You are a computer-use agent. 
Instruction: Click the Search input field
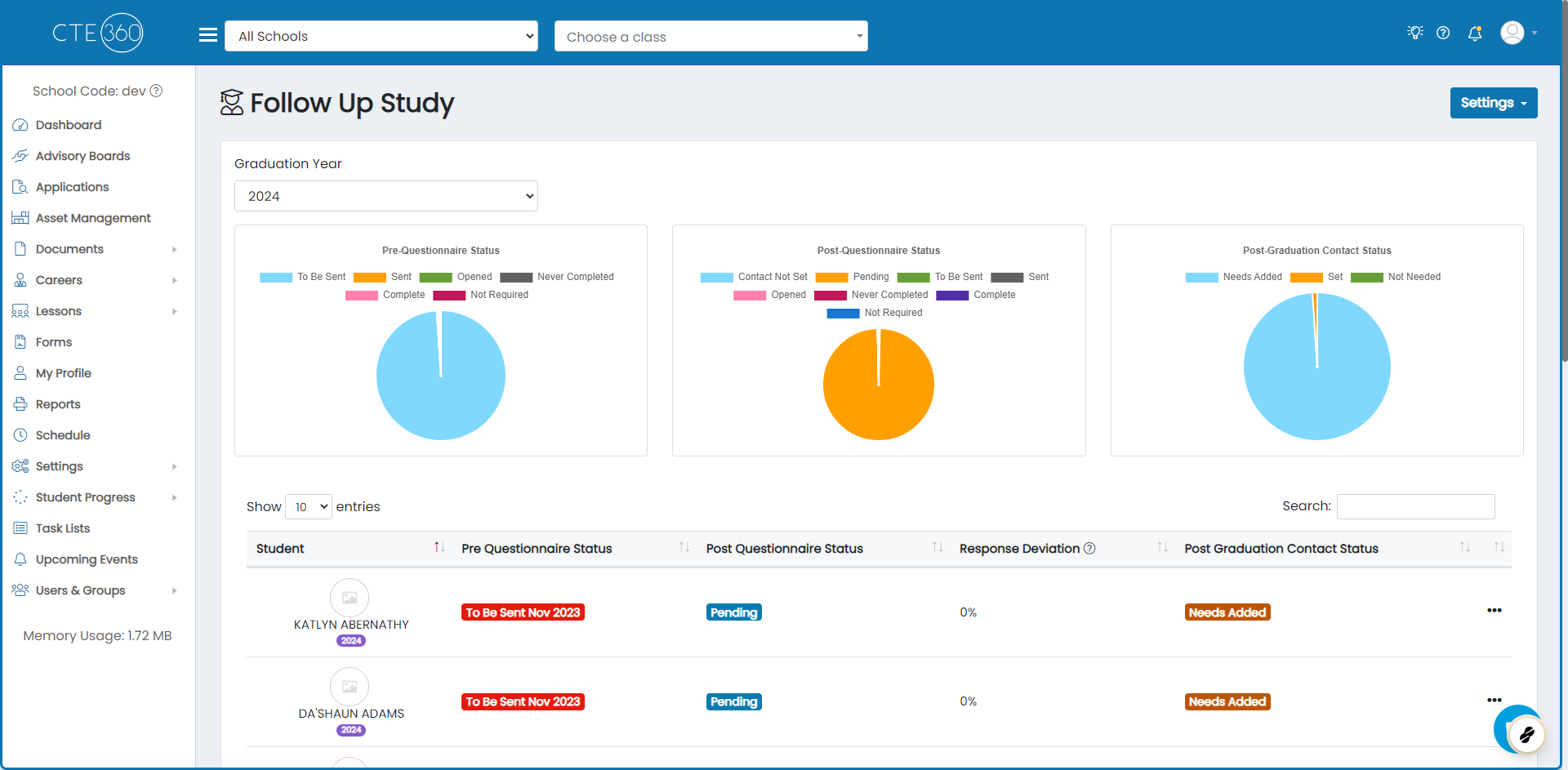click(1416, 506)
